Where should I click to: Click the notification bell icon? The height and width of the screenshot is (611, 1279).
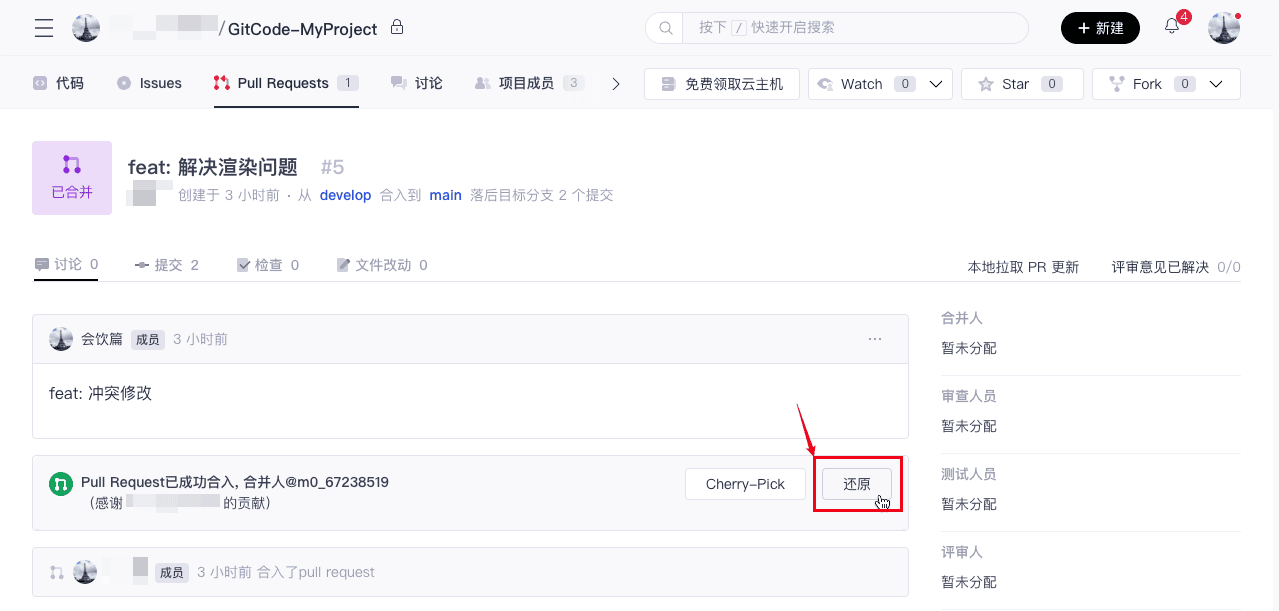pos(1172,27)
